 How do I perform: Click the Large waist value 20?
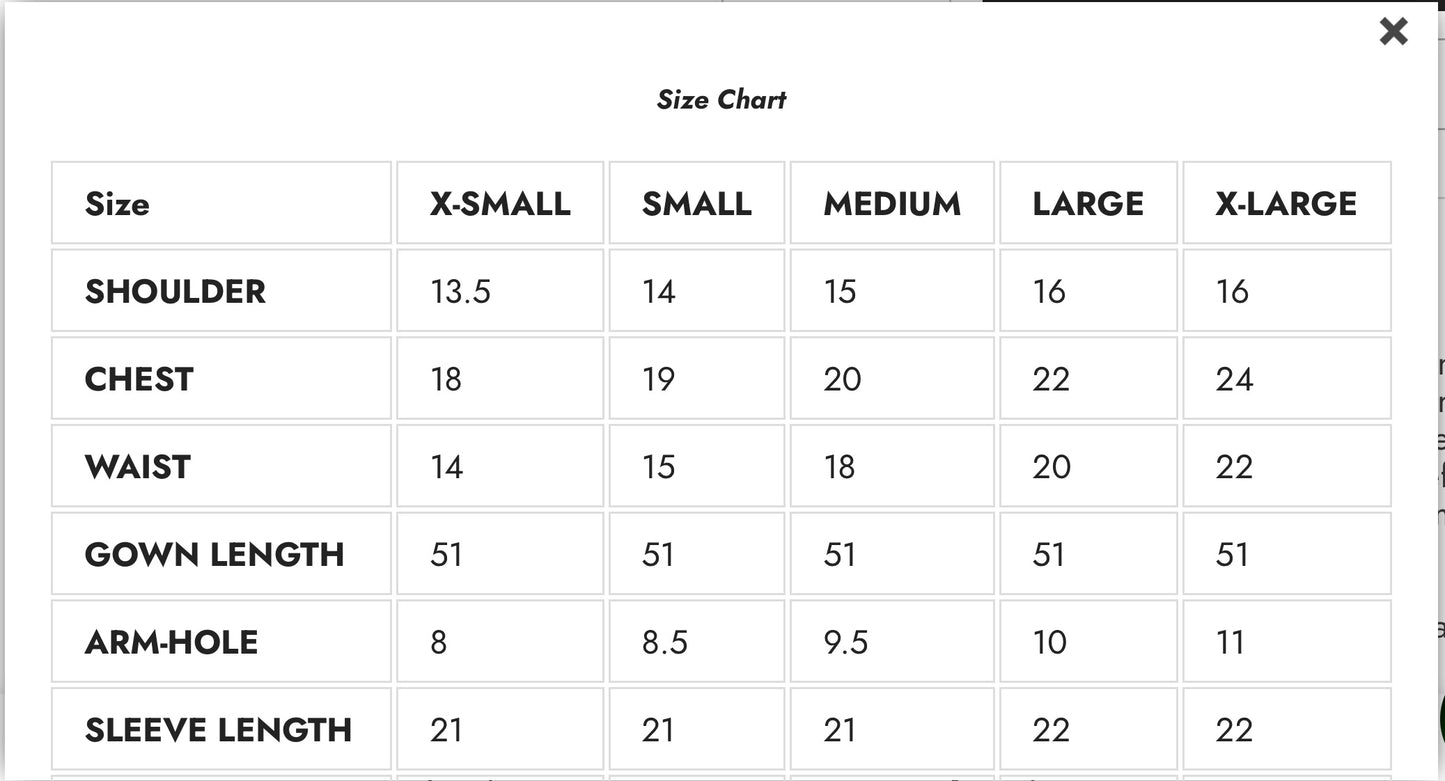(1051, 467)
